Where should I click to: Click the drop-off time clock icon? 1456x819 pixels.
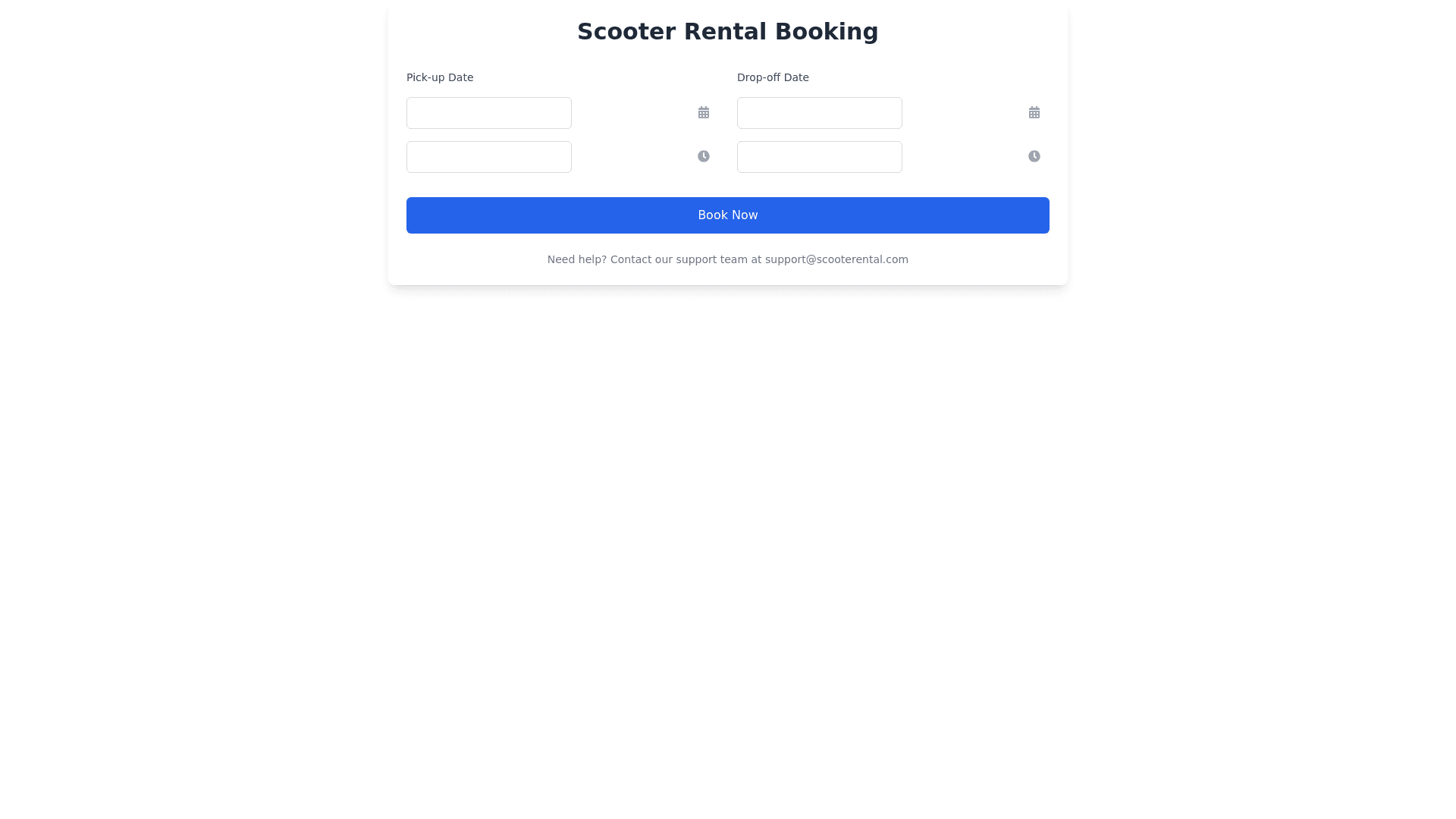coord(1034,156)
